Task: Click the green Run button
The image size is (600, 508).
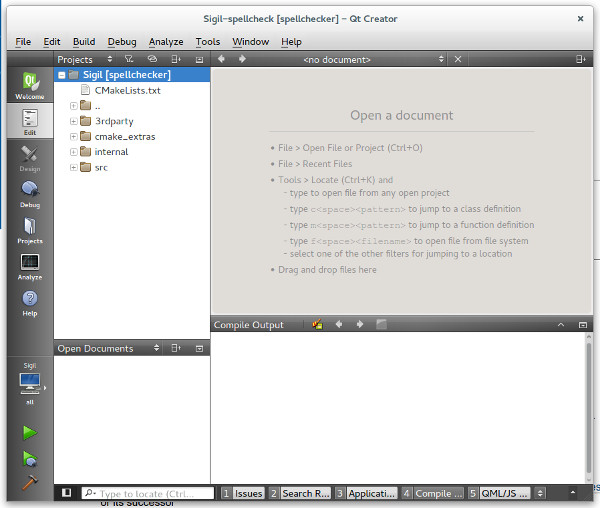Action: click(x=29, y=433)
